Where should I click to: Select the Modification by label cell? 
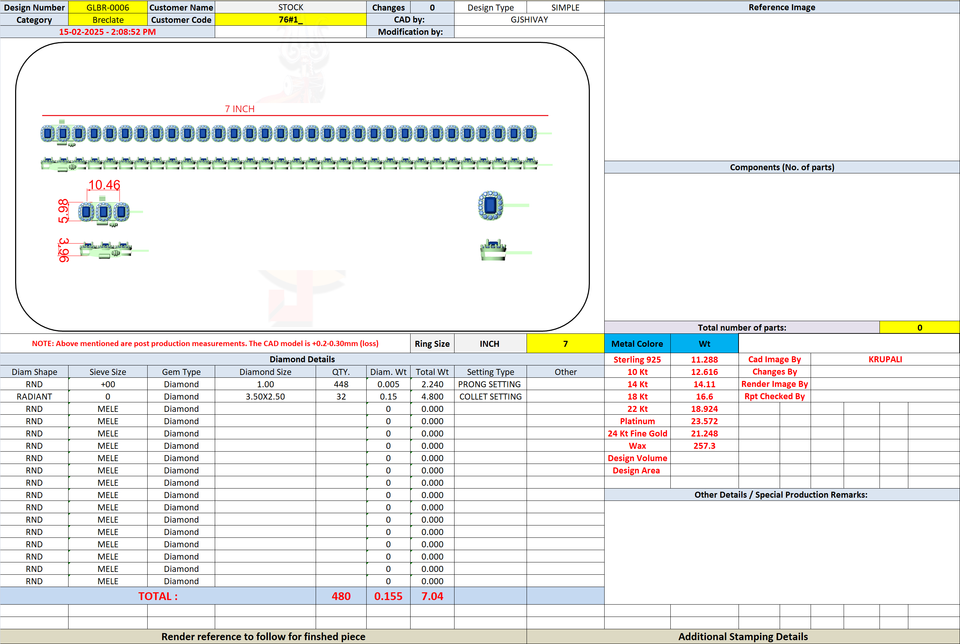click(410, 32)
